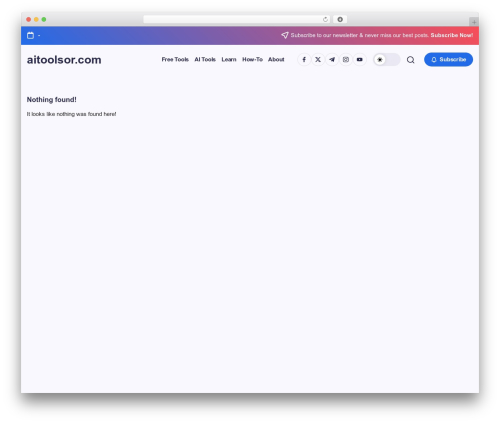Focus the browser address bar
This screenshot has height=423, width=500.
[237, 19]
